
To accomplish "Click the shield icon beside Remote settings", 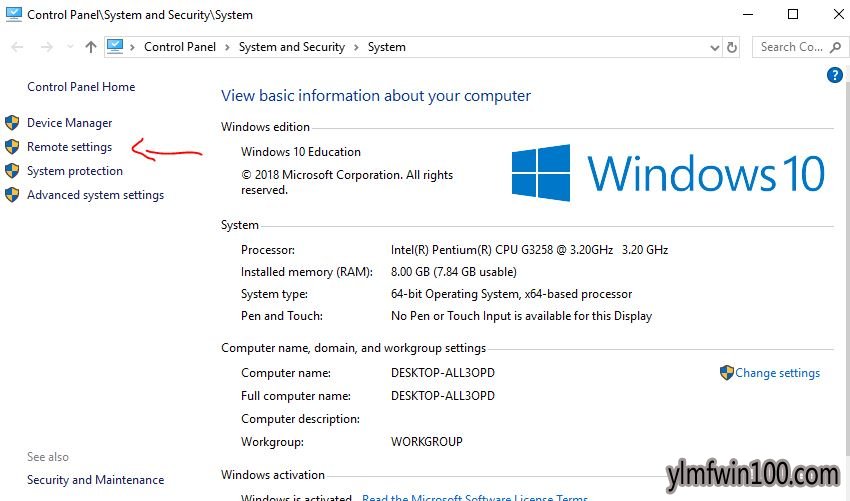I will coord(12,146).
